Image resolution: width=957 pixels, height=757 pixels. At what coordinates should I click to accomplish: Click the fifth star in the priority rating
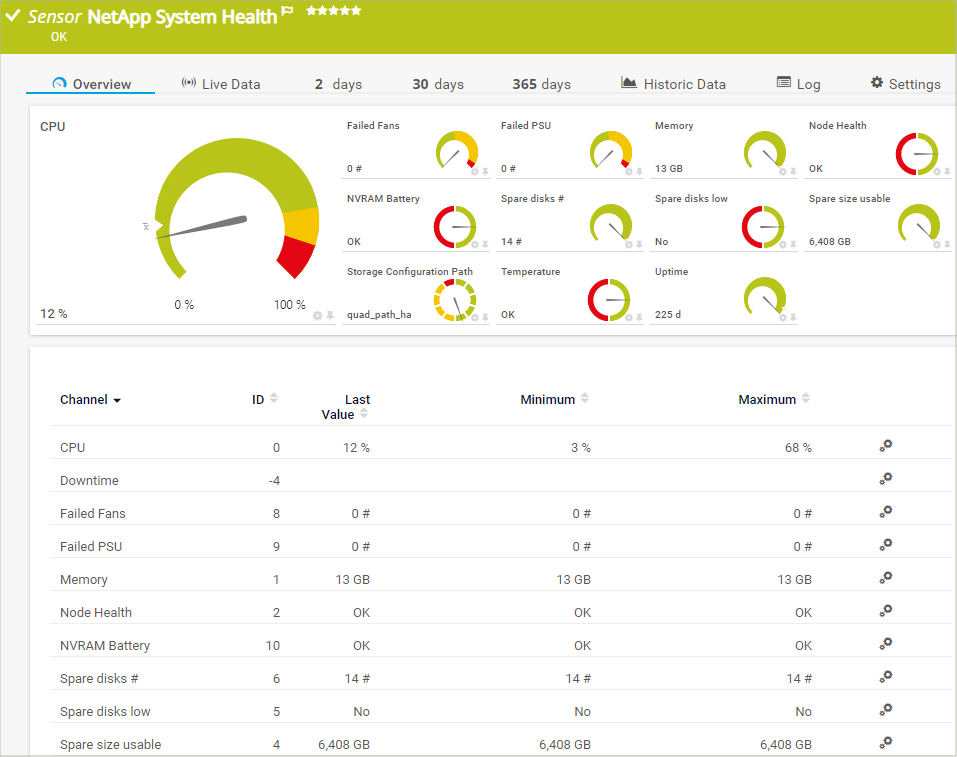[356, 11]
